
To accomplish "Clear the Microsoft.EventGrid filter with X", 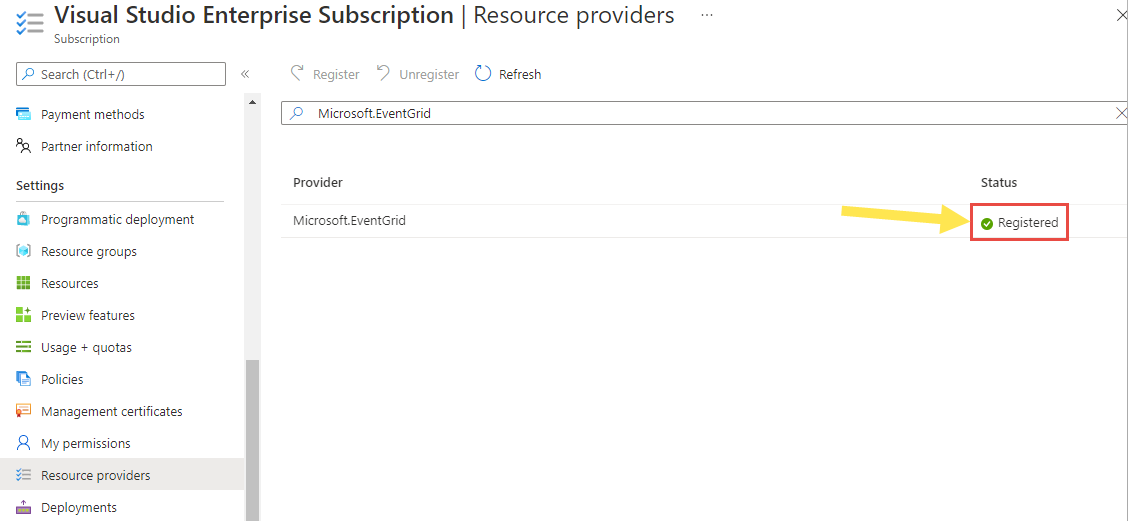I will (1121, 113).
